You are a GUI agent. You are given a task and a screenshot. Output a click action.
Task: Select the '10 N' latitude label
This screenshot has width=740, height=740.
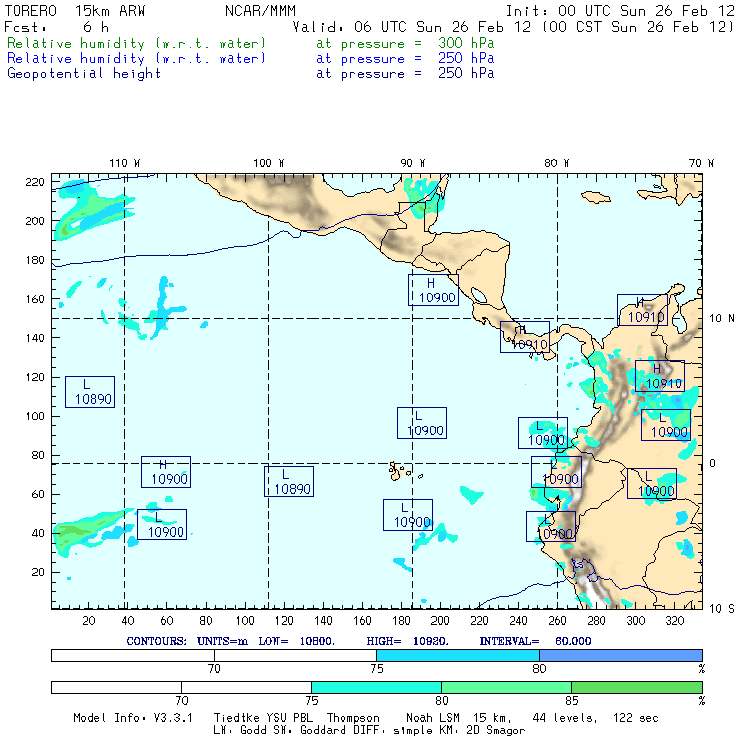pos(722,319)
